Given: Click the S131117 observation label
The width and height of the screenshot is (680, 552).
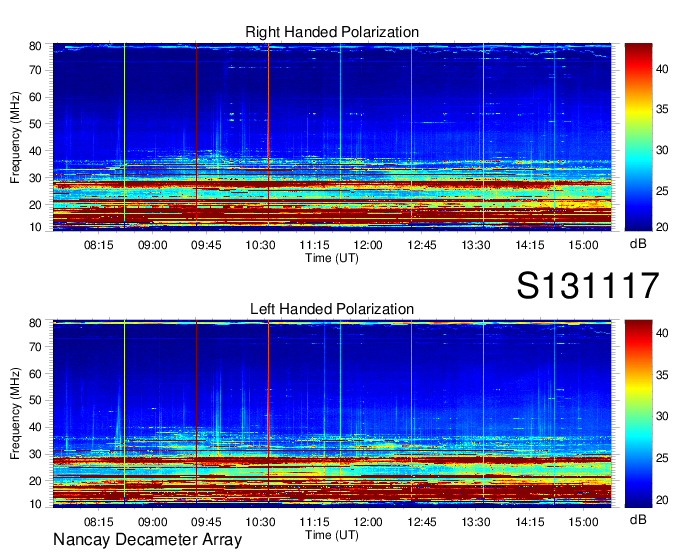Looking at the screenshot, I should pos(588,285).
